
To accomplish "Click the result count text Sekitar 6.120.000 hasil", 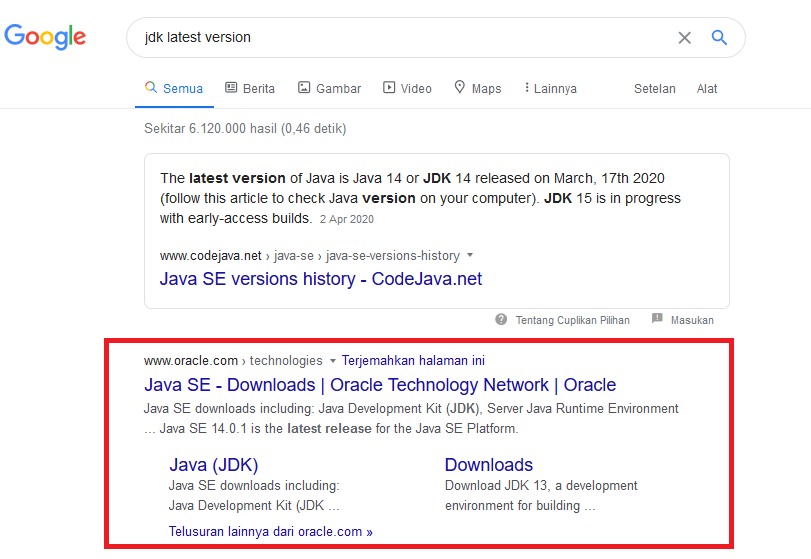I will click(245, 128).
